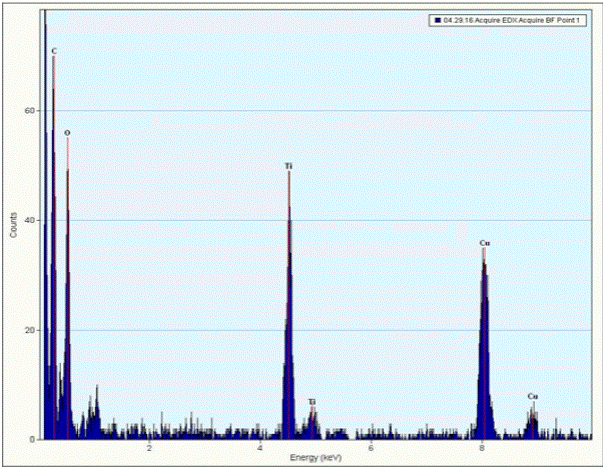Select the 6 tick on the energy axis
This screenshot has height=471, width=607.
click(371, 447)
